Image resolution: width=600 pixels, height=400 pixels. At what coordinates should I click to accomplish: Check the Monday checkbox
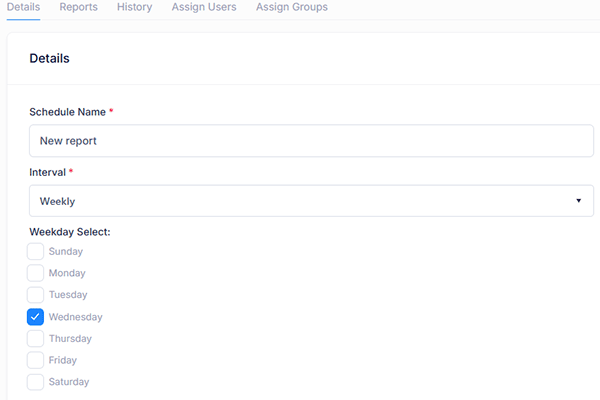click(36, 273)
